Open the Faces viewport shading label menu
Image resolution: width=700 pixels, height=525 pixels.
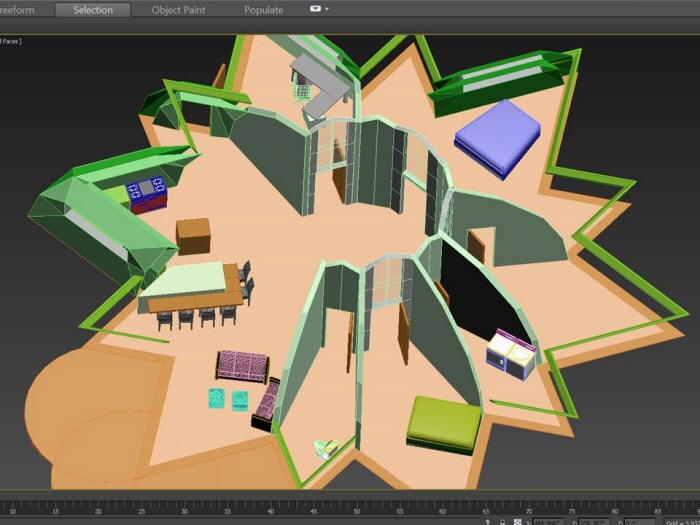point(10,41)
